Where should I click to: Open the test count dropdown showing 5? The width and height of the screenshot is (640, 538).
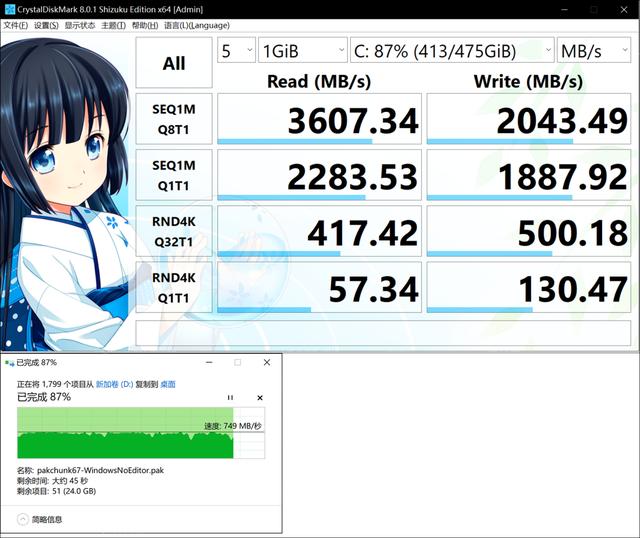pyautogui.click(x=236, y=50)
